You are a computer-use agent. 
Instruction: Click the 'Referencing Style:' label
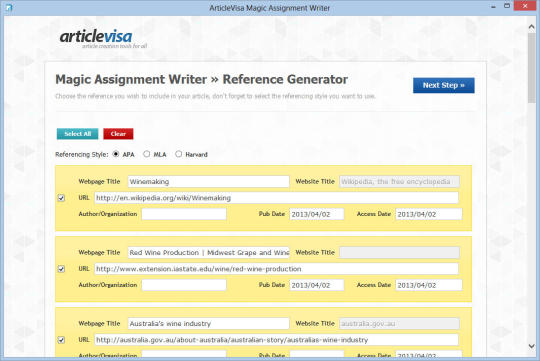pyautogui.click(x=82, y=154)
